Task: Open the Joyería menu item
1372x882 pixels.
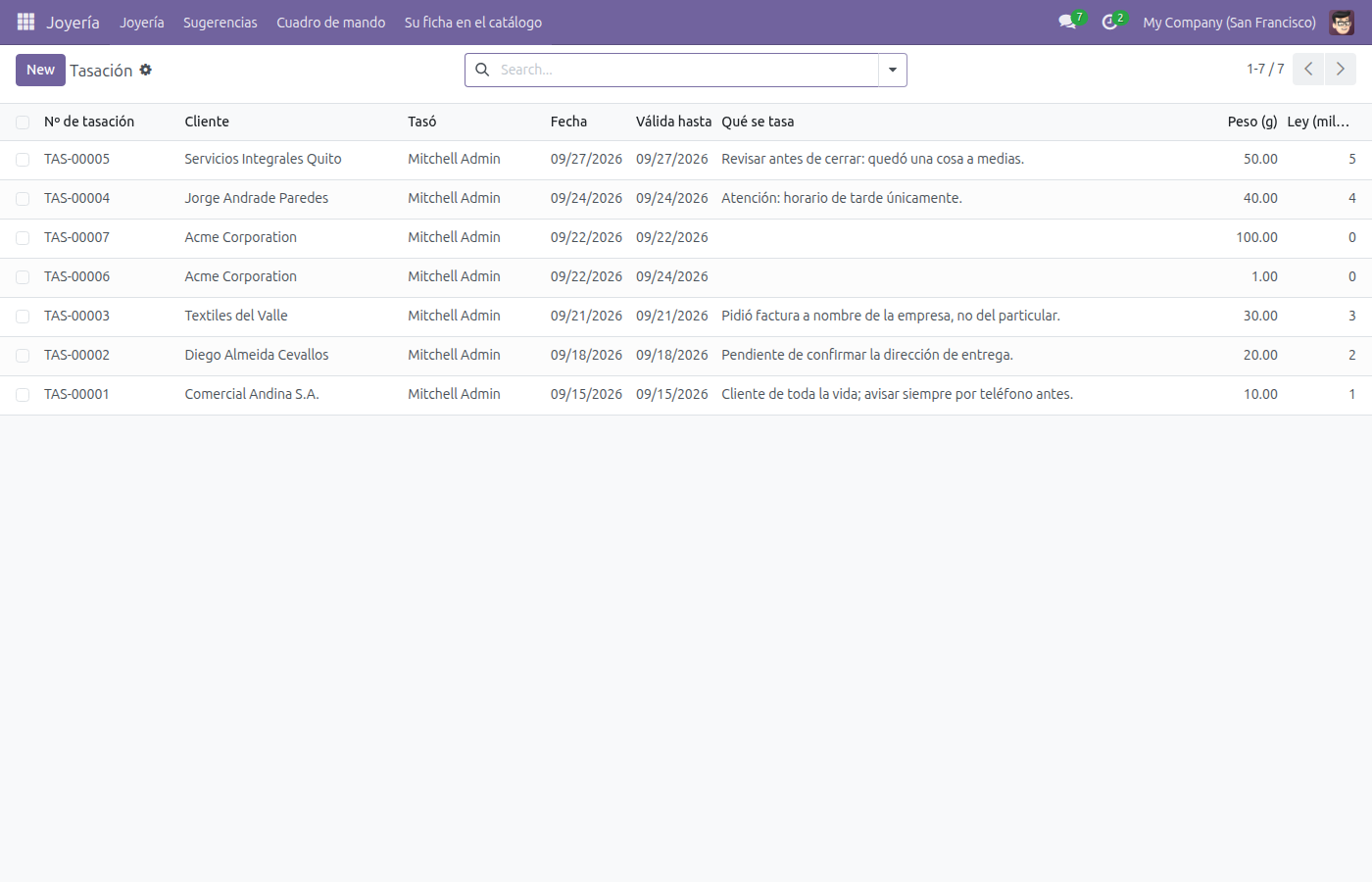Action: [142, 22]
